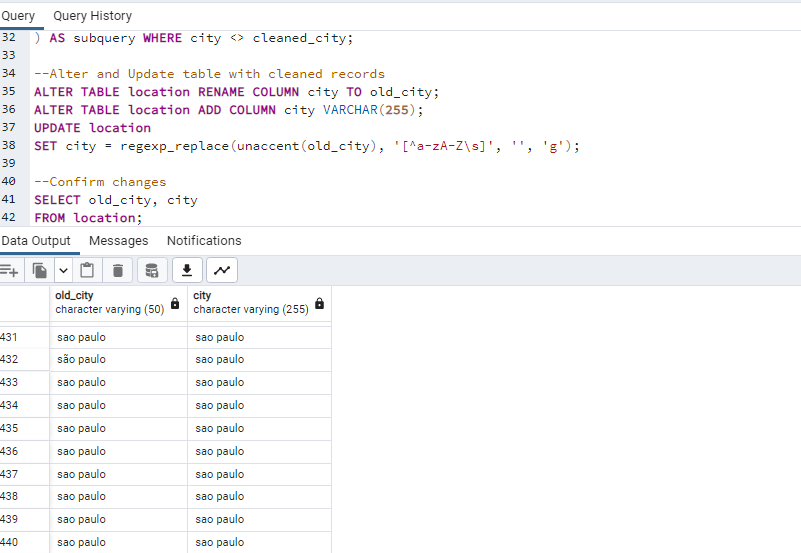Click lock icon in old_city column header

click(x=175, y=304)
